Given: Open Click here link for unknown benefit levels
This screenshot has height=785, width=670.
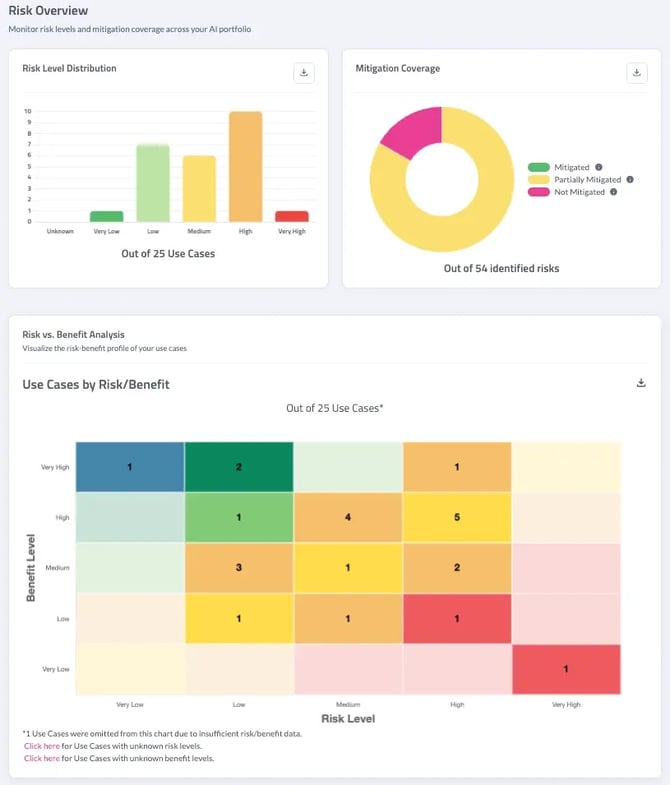Looking at the screenshot, I should (x=42, y=758).
